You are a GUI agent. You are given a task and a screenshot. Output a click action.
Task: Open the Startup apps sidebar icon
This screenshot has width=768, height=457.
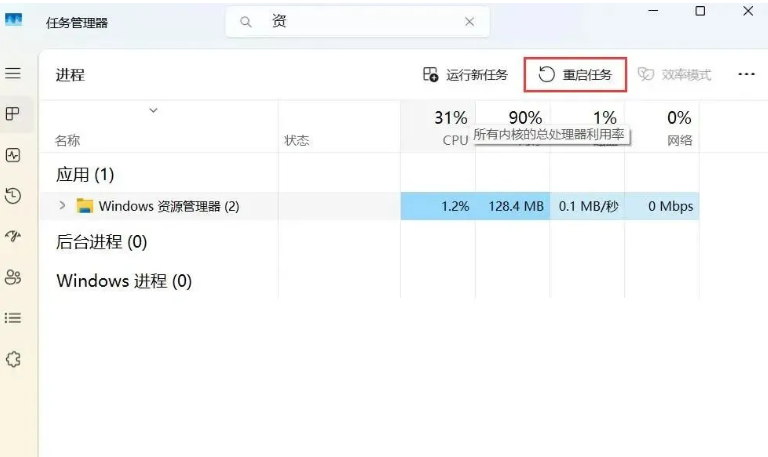click(13, 237)
